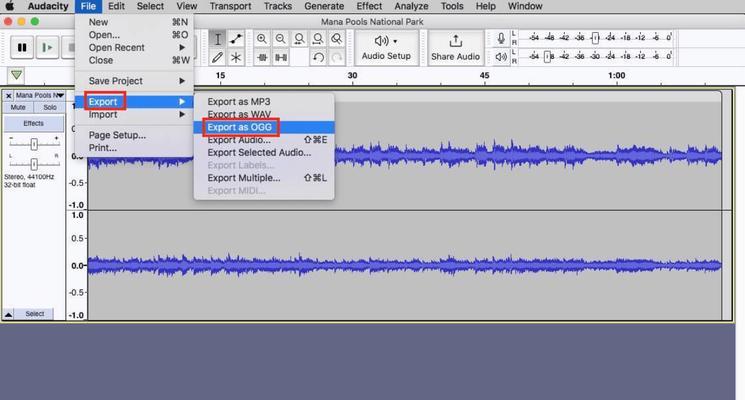The image size is (745, 400).
Task: Solo the Mana Pools track
Action: [x=49, y=107]
